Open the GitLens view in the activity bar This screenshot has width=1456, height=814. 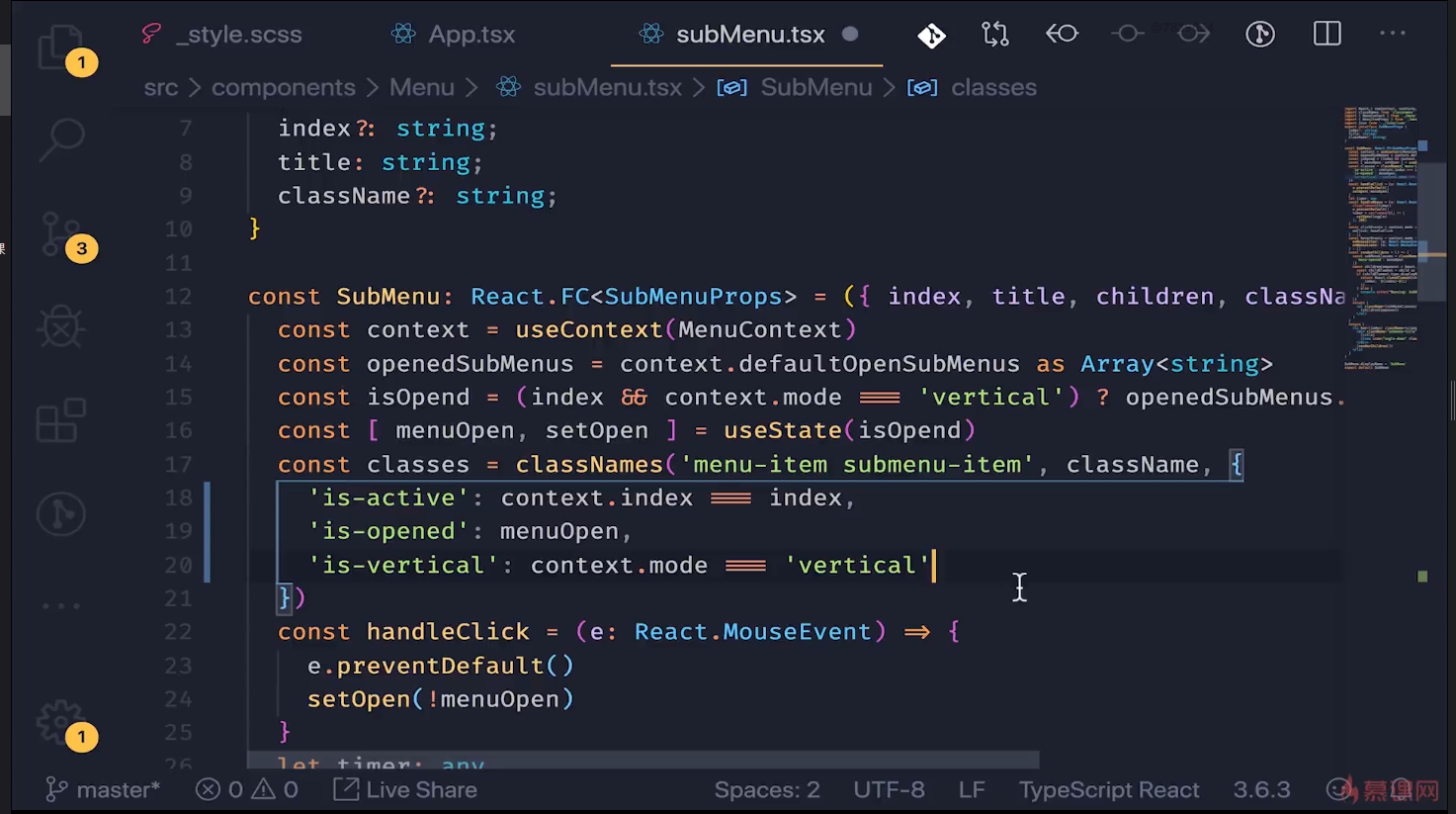pyautogui.click(x=61, y=514)
